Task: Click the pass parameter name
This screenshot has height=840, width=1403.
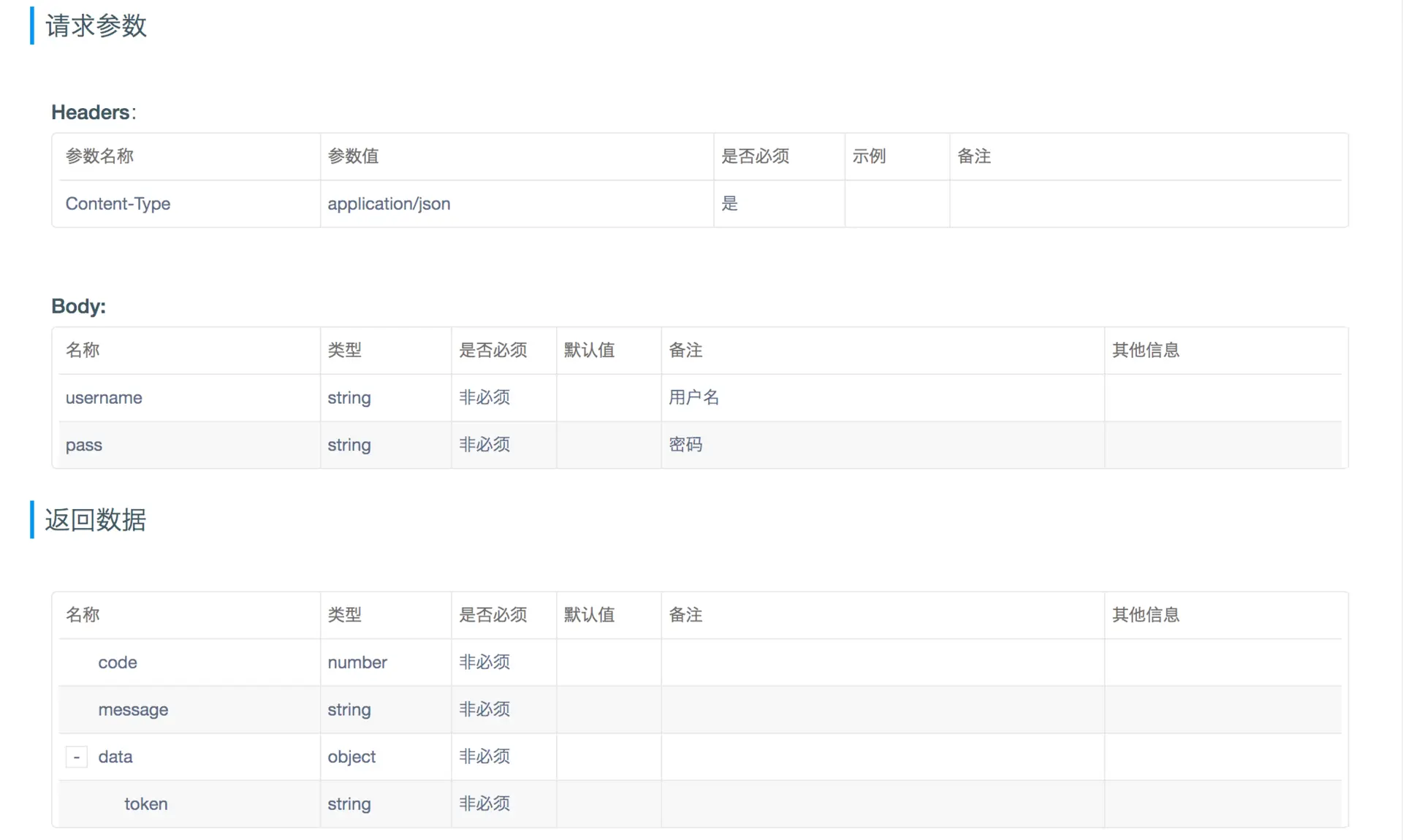Action: point(84,445)
